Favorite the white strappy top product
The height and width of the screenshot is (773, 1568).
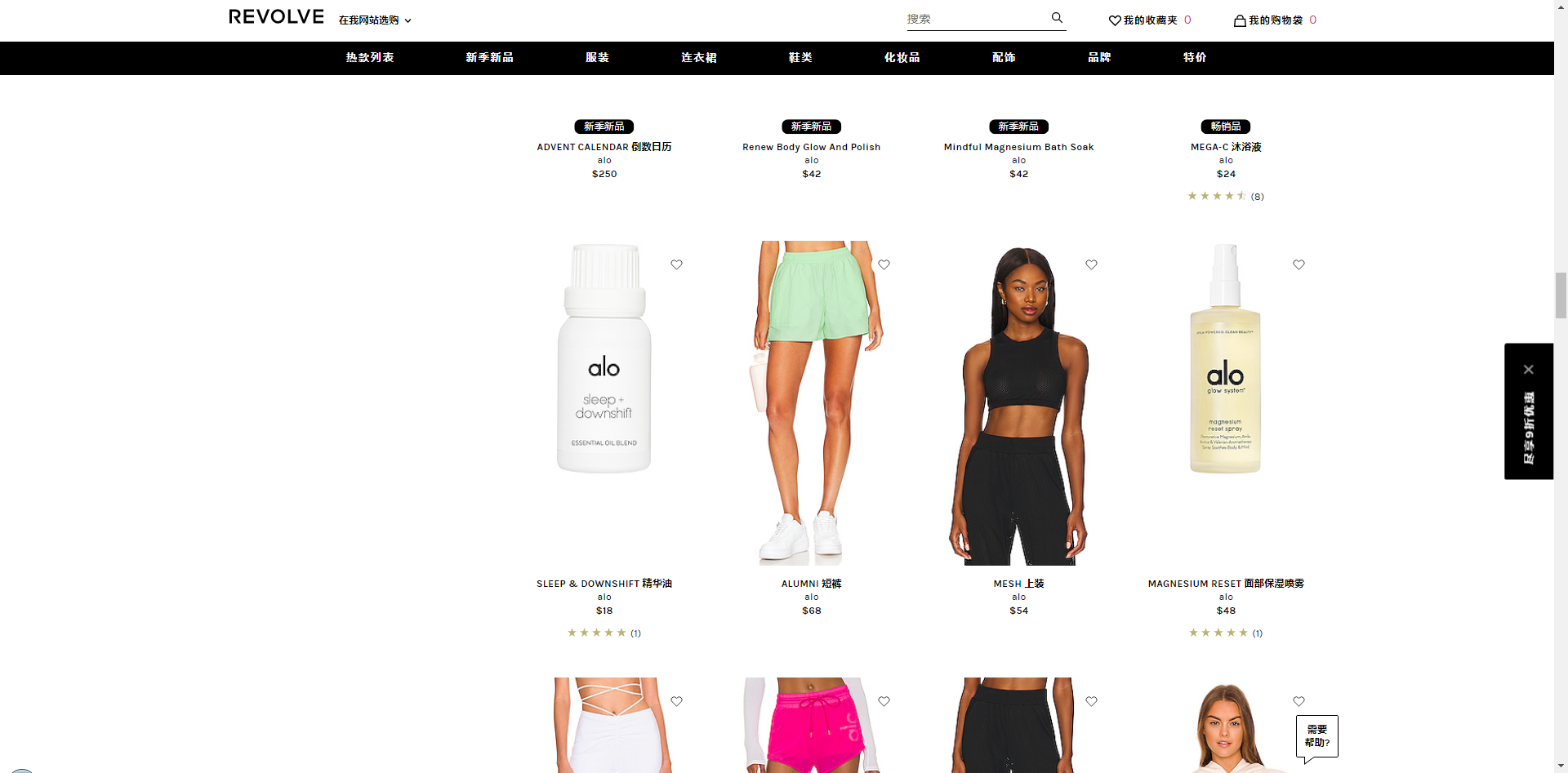[676, 701]
